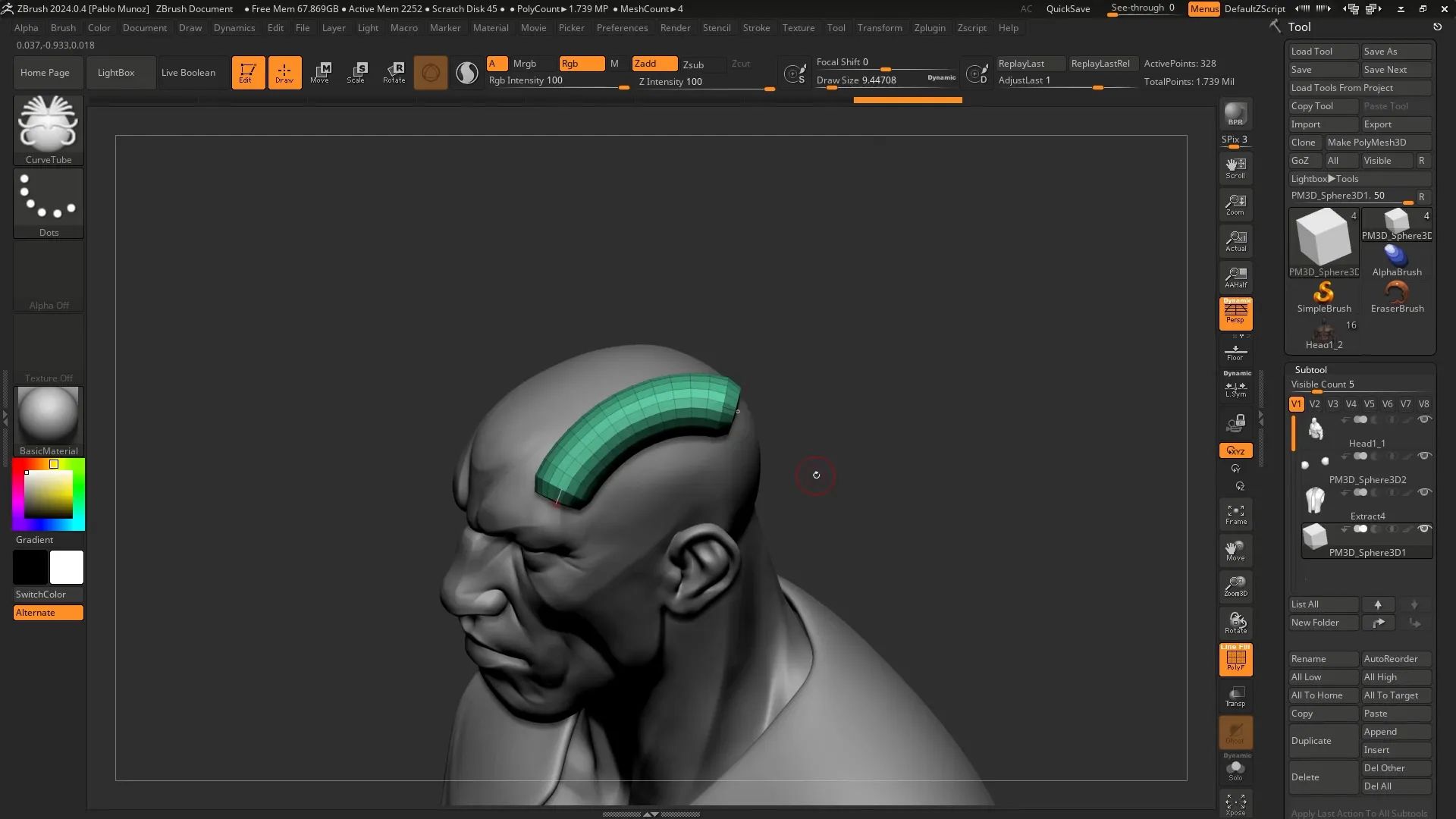Viewport: 1456px width, 819px height.
Task: Select the Rotate tool in the top shelf
Action: pyautogui.click(x=394, y=72)
